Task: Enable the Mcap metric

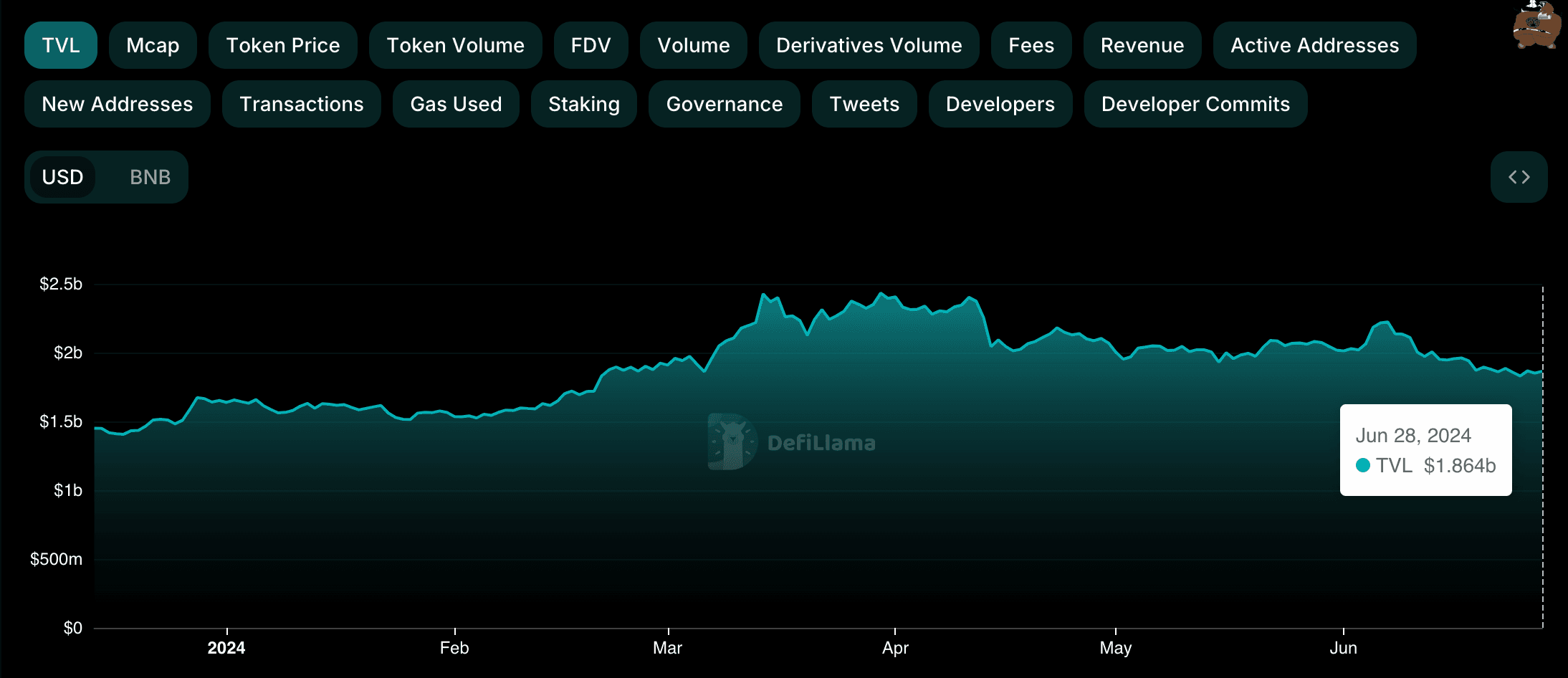Action: (x=153, y=45)
